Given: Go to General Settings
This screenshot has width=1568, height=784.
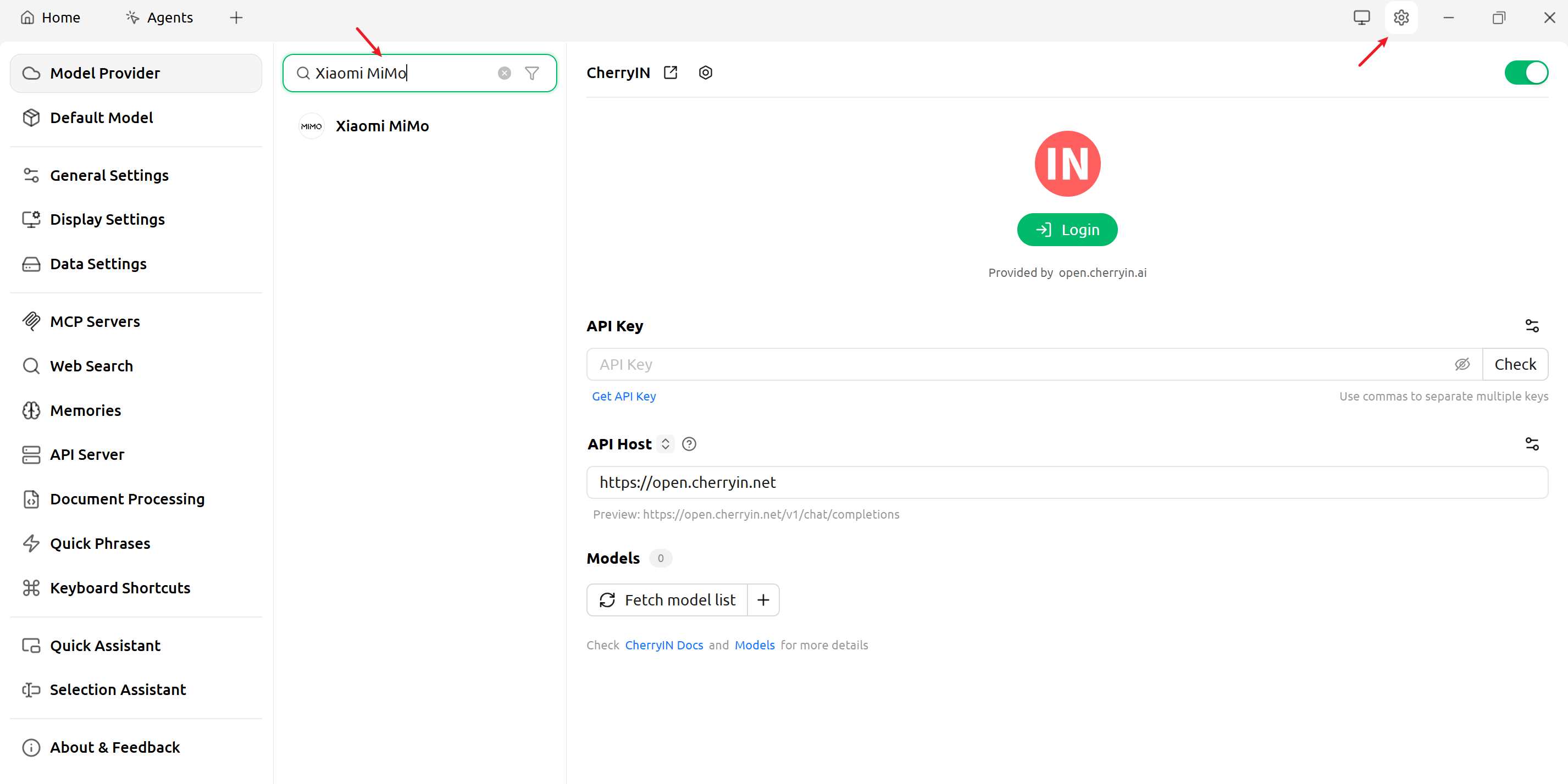Looking at the screenshot, I should coord(136,175).
